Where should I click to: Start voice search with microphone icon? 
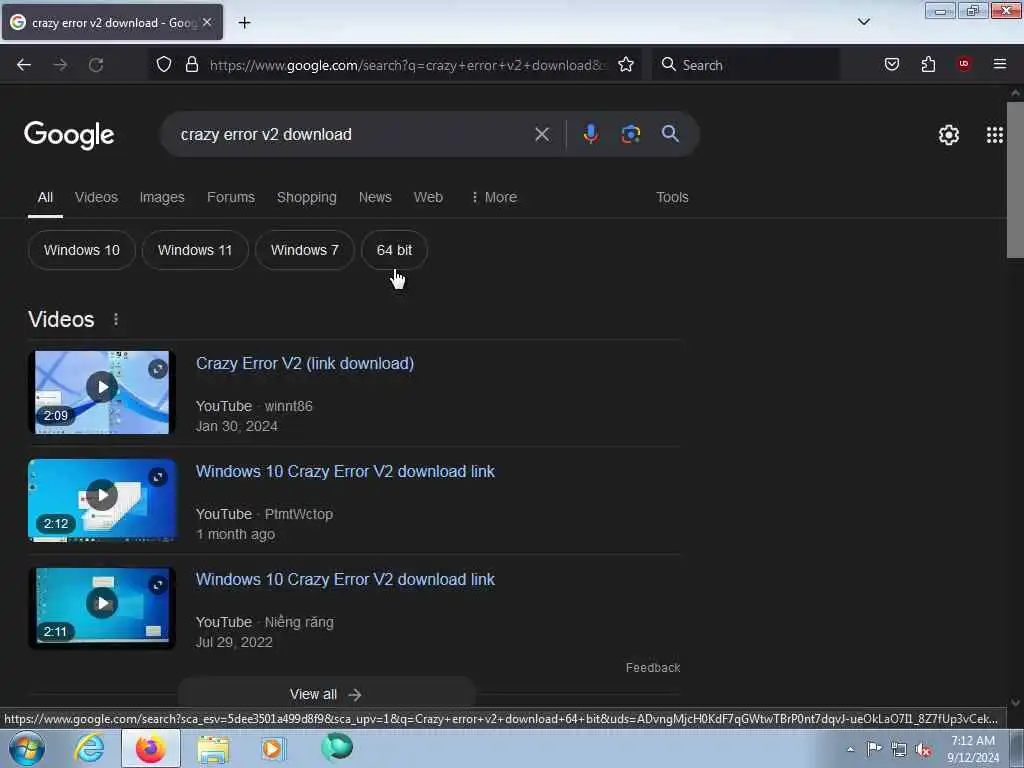click(590, 134)
